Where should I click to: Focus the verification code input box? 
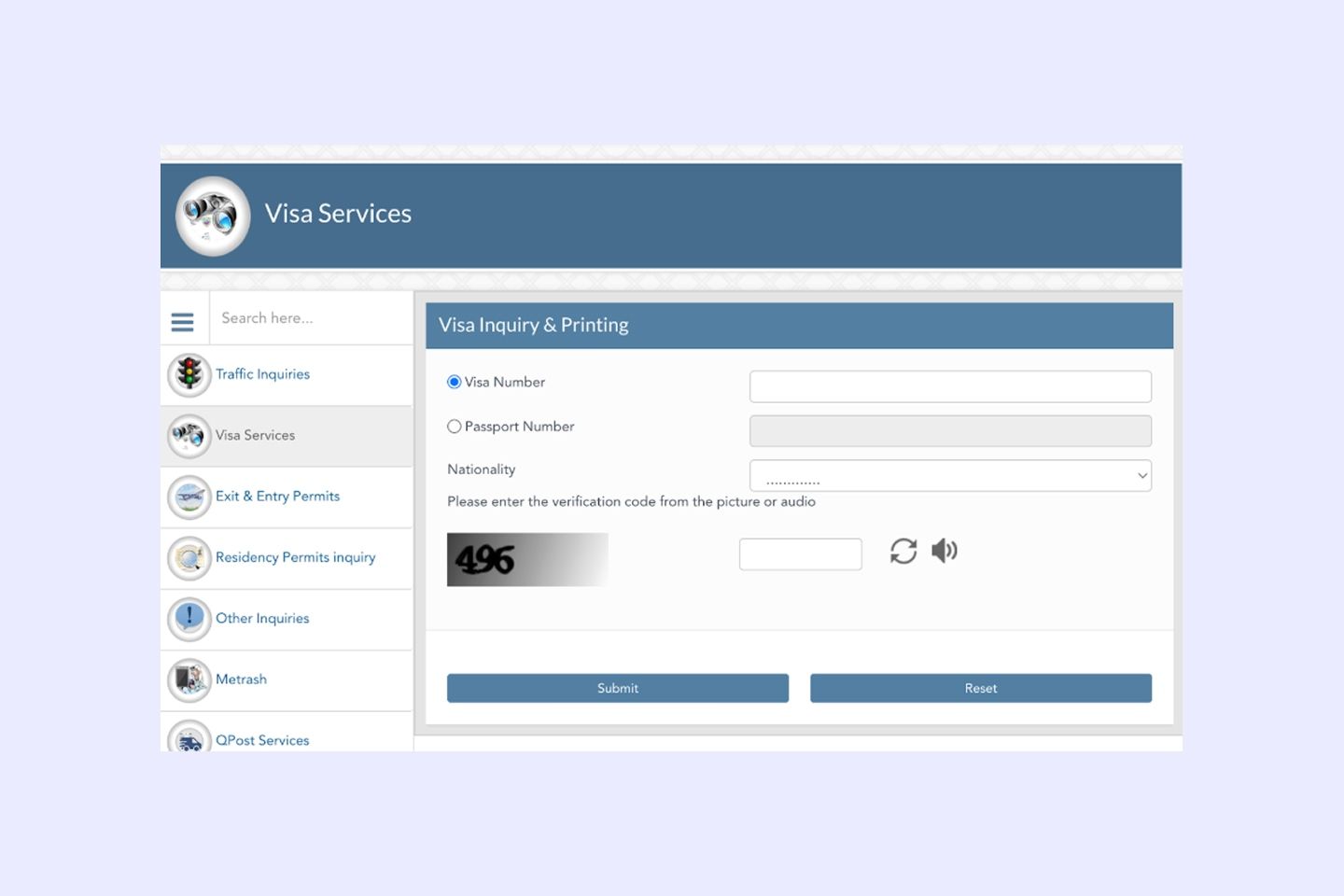pyautogui.click(x=800, y=554)
